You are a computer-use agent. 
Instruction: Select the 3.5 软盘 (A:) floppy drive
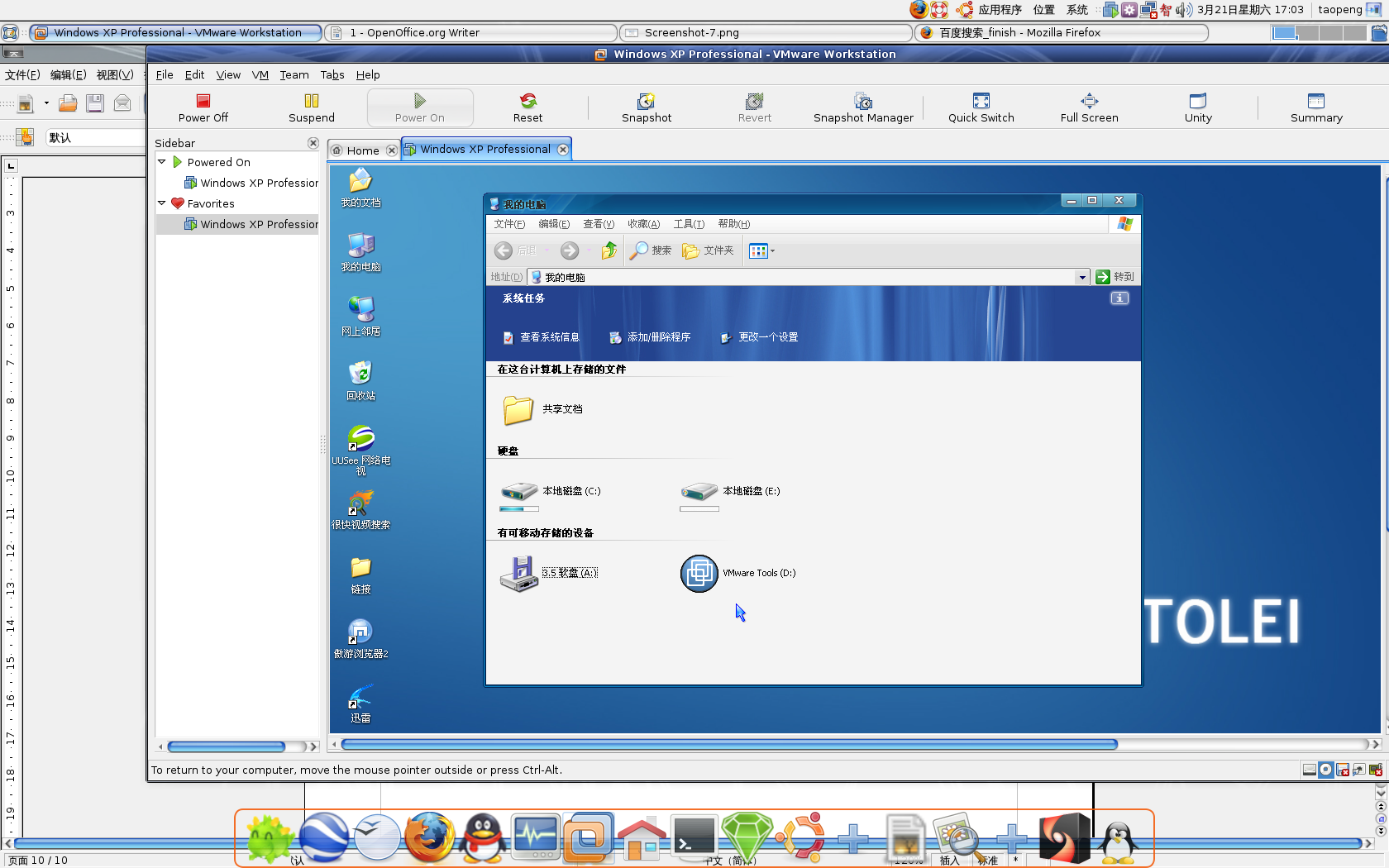549,574
